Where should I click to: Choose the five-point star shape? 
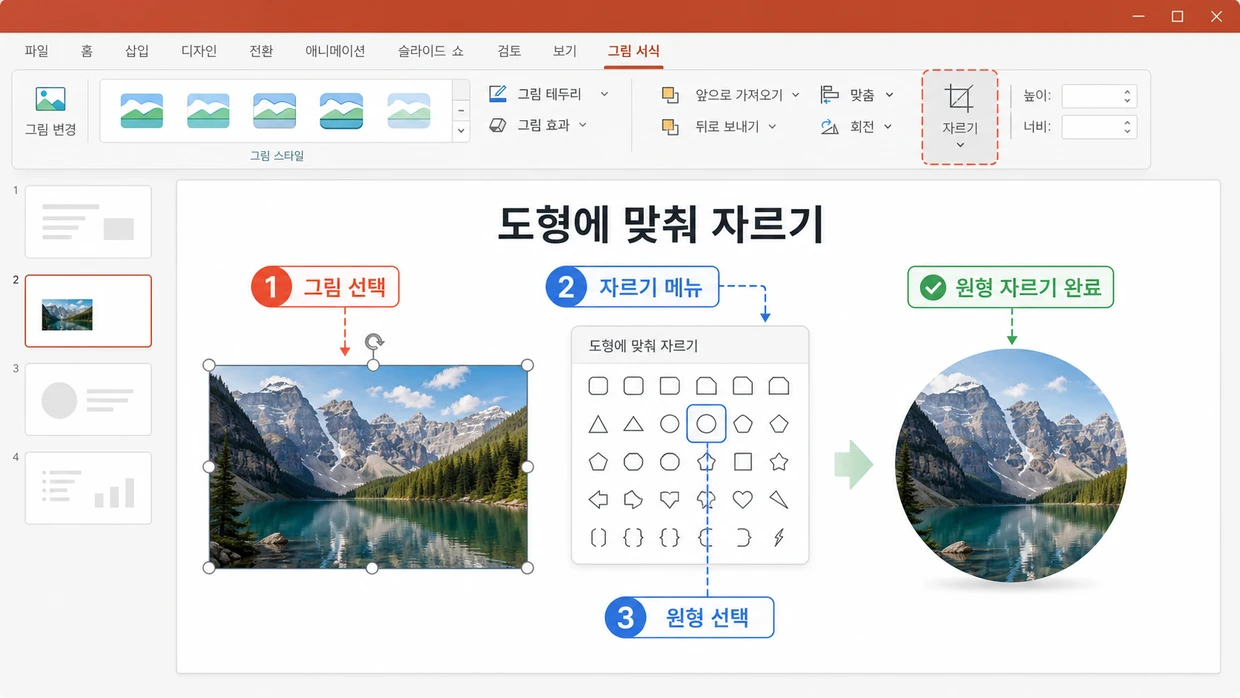tap(778, 462)
